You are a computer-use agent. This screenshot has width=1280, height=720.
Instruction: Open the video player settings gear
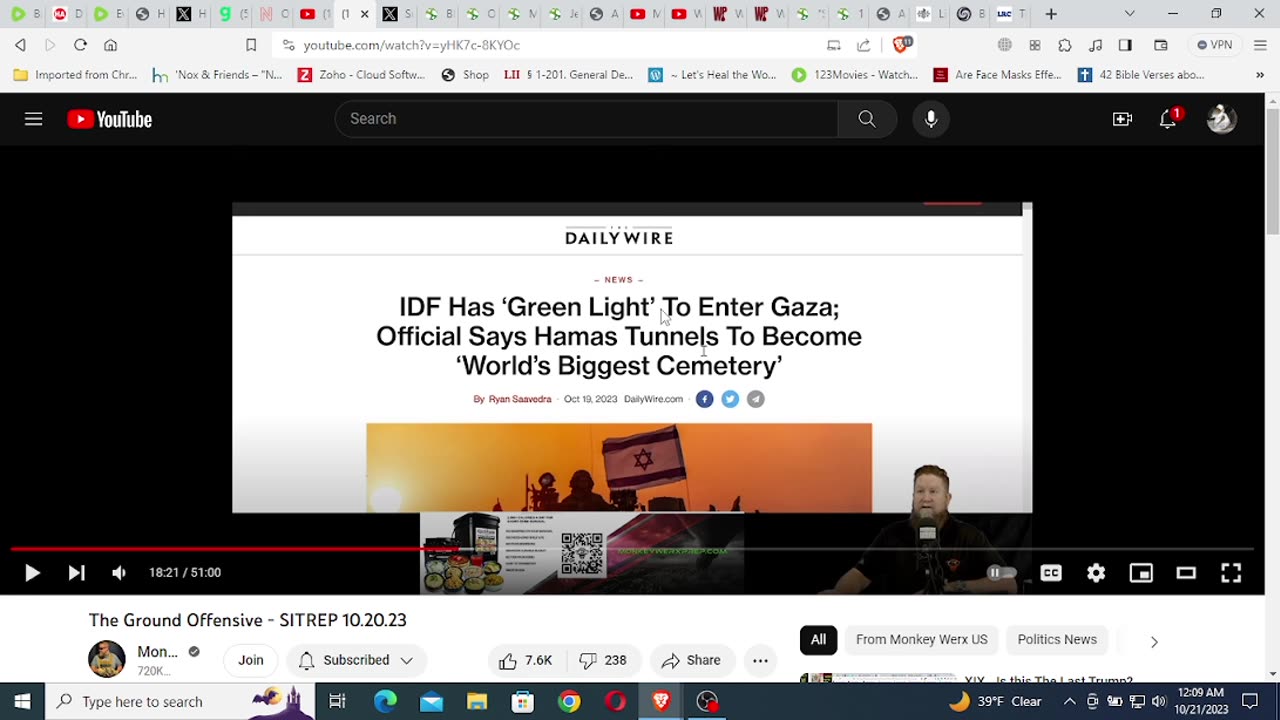(1096, 572)
